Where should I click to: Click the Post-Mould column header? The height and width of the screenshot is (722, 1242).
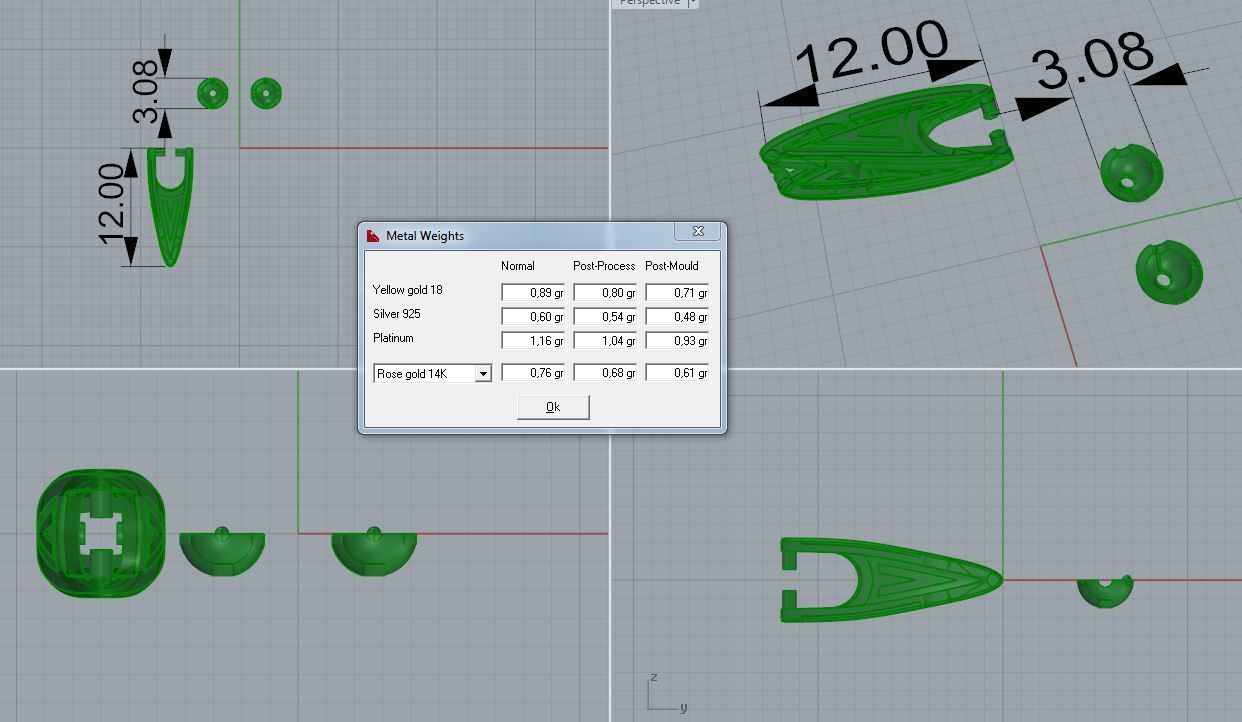coord(672,266)
